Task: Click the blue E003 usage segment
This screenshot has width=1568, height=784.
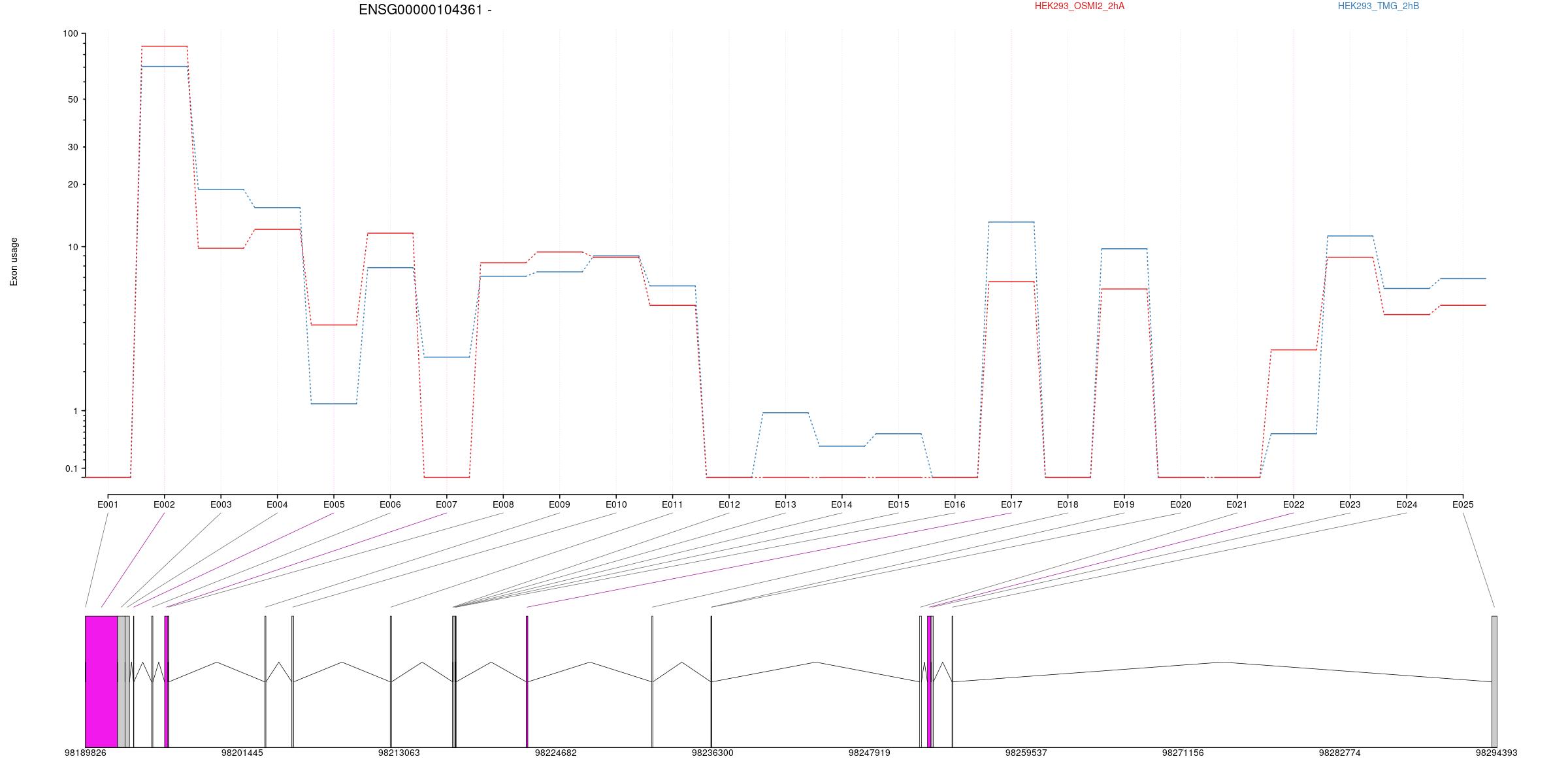Action: point(221,189)
